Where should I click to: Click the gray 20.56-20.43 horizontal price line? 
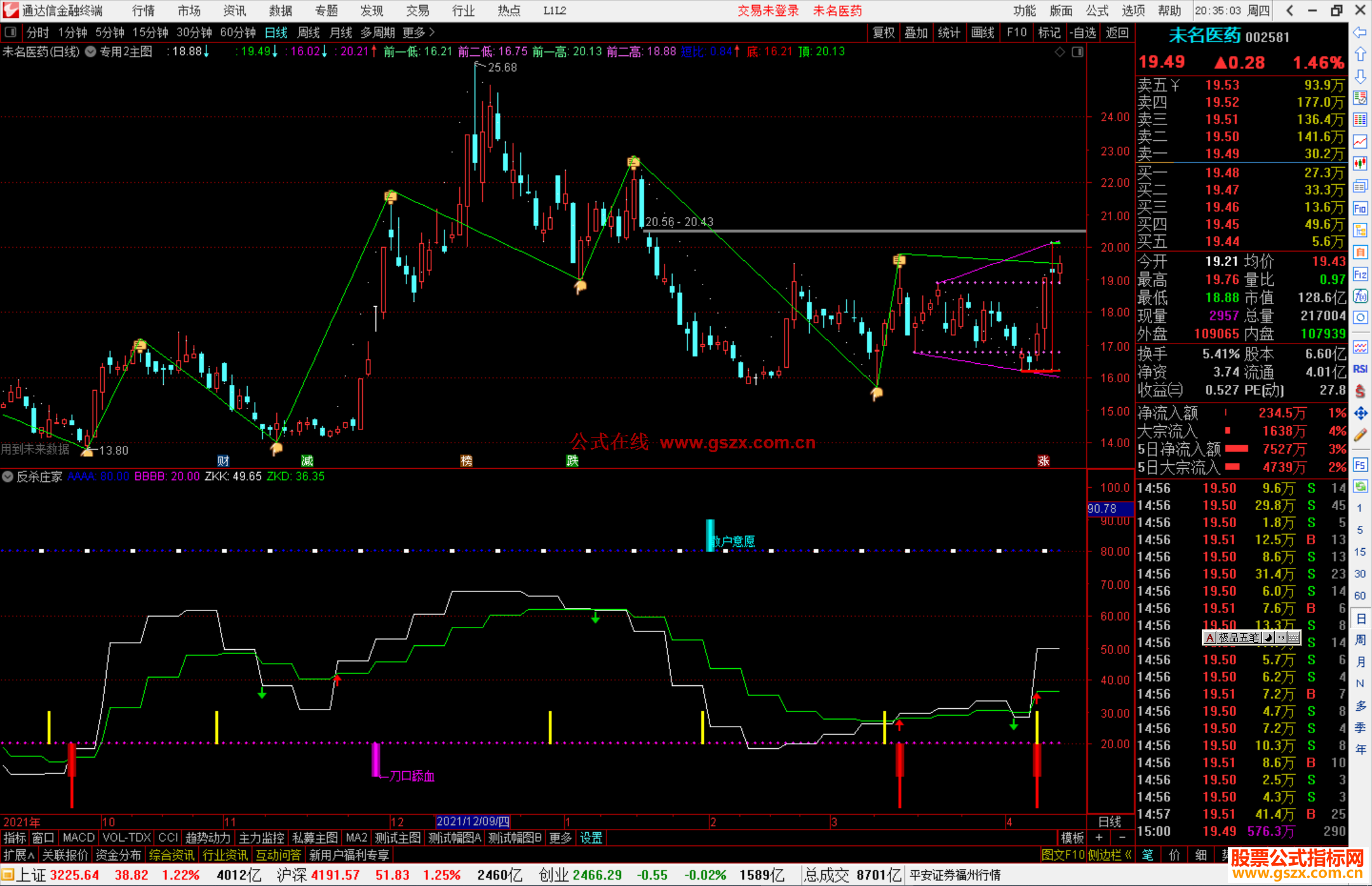click(864, 231)
